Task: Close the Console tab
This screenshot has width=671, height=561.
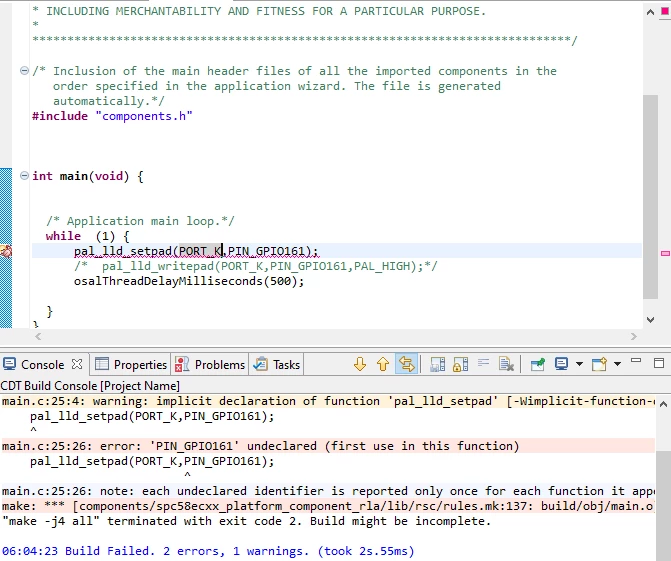Action: point(77,364)
